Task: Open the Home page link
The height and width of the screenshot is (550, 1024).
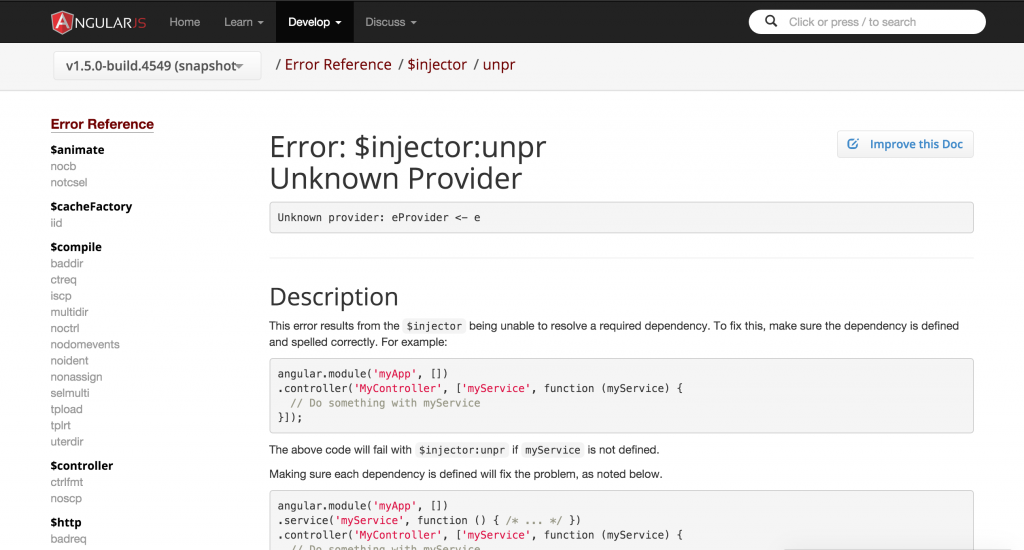Action: 185,22
